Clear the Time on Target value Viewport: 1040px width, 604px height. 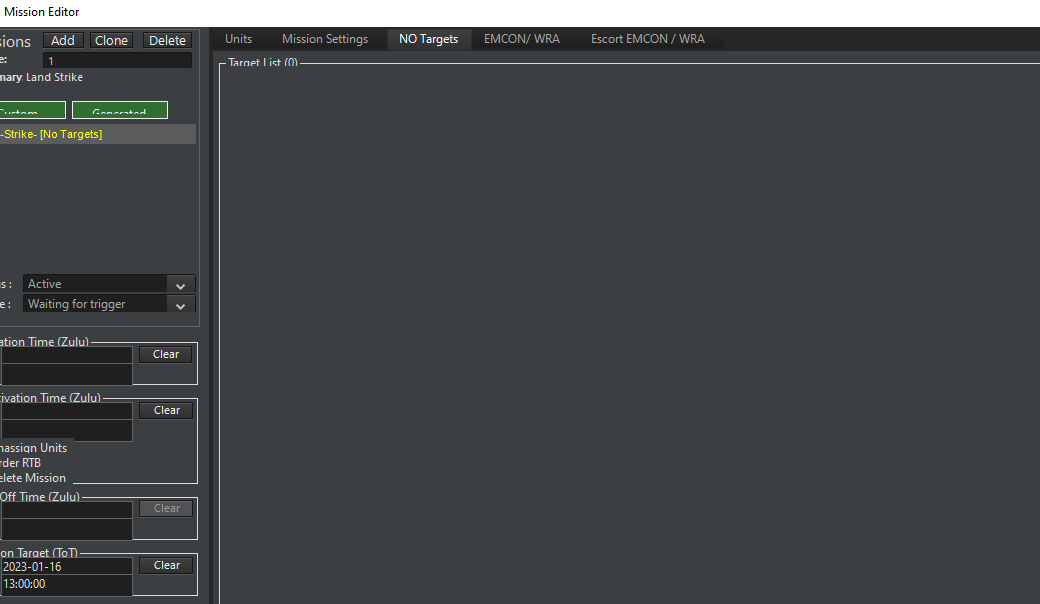(166, 566)
